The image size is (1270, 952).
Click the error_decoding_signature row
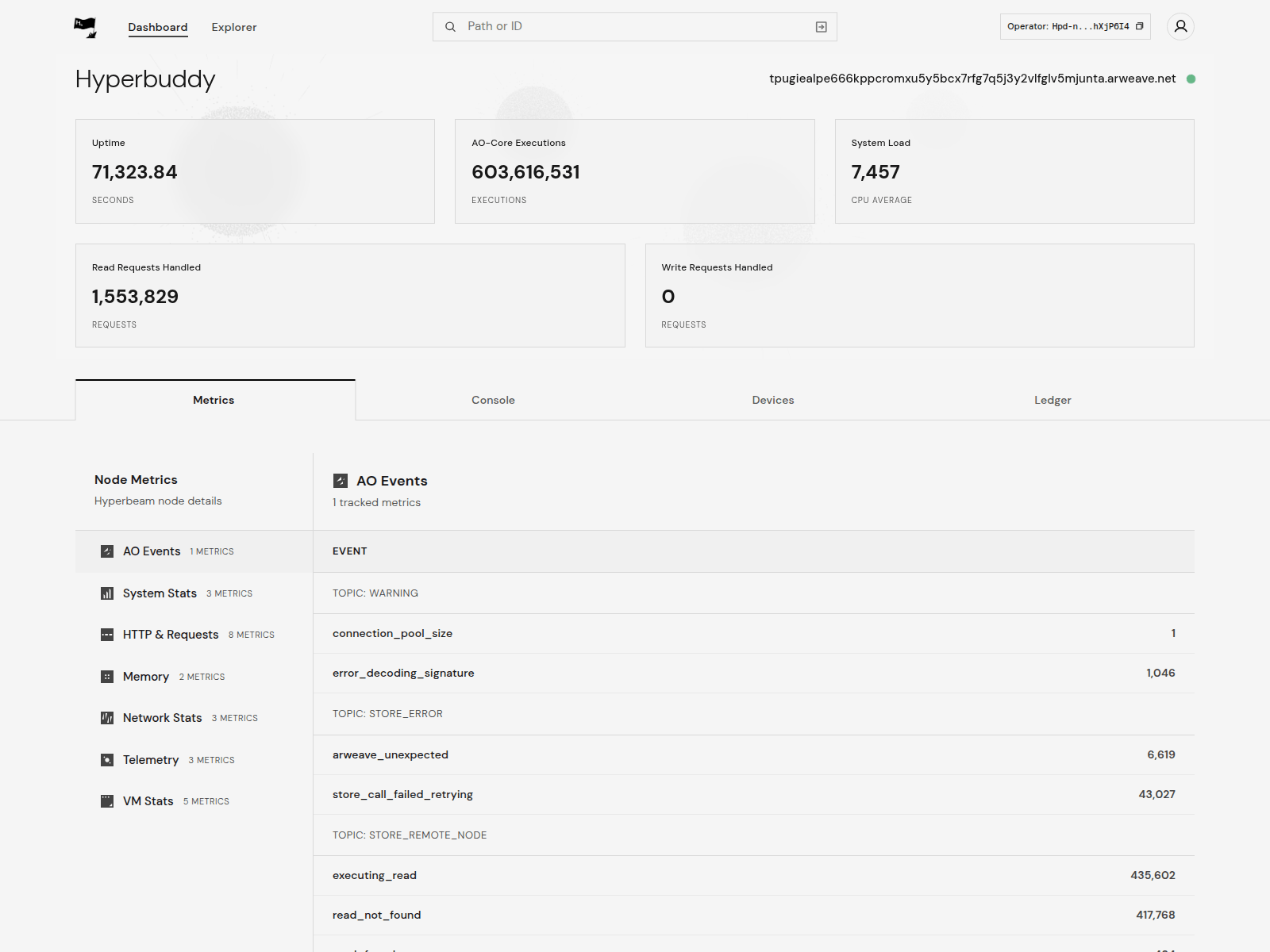click(754, 674)
